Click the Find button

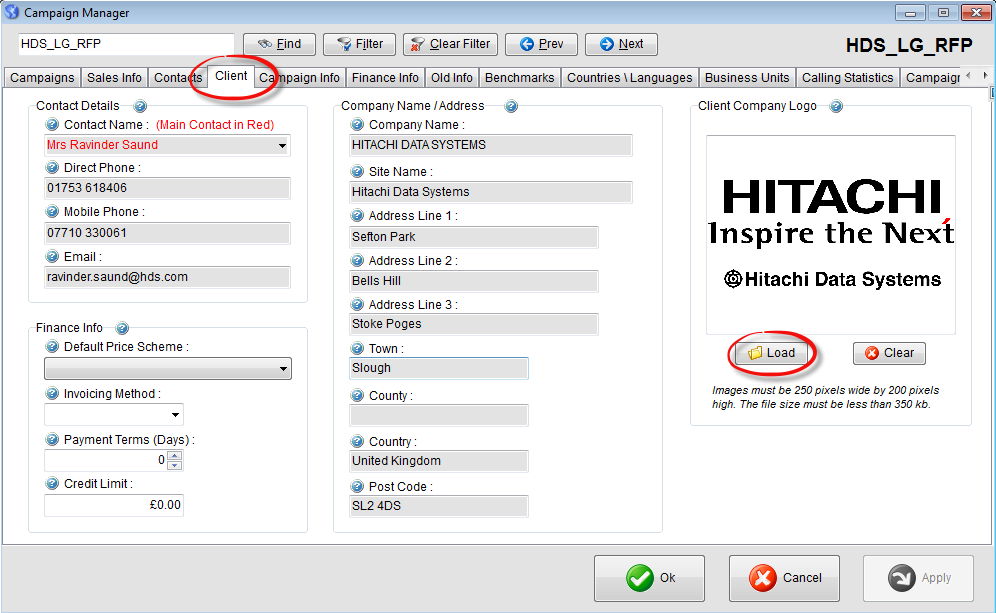pyautogui.click(x=279, y=44)
